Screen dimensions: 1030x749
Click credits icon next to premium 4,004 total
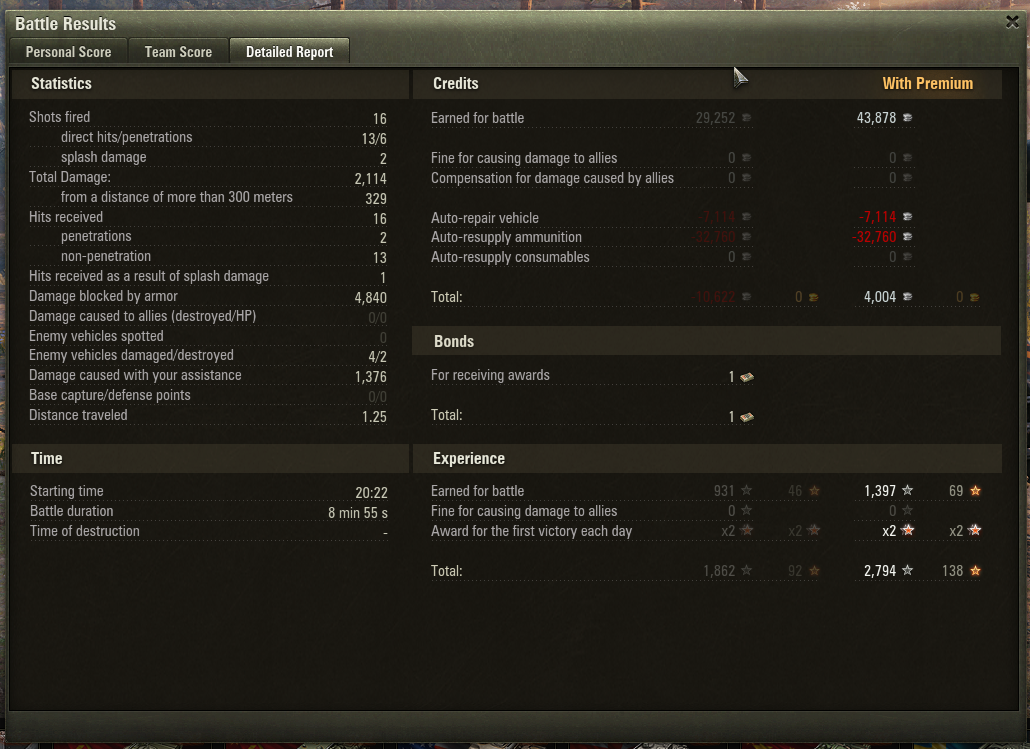click(907, 297)
